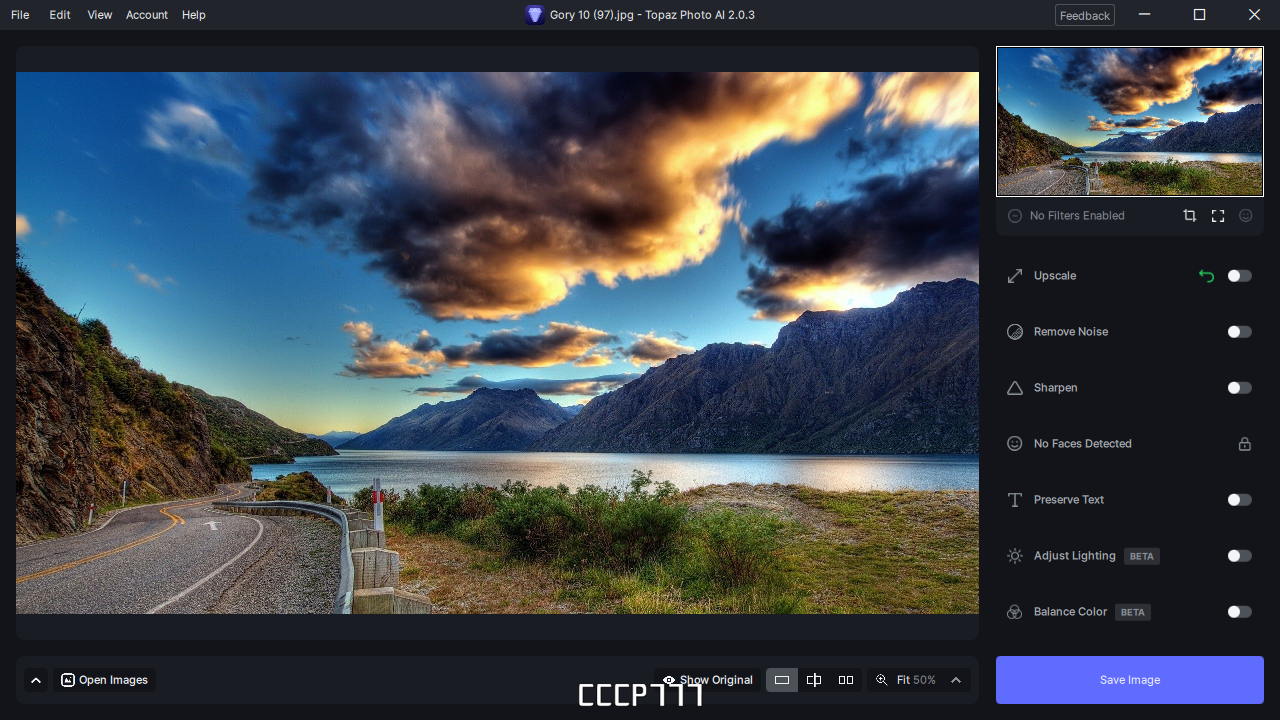This screenshot has width=1280, height=720.
Task: Expand the bottom-left filmstrip chevron
Action: tap(36, 679)
